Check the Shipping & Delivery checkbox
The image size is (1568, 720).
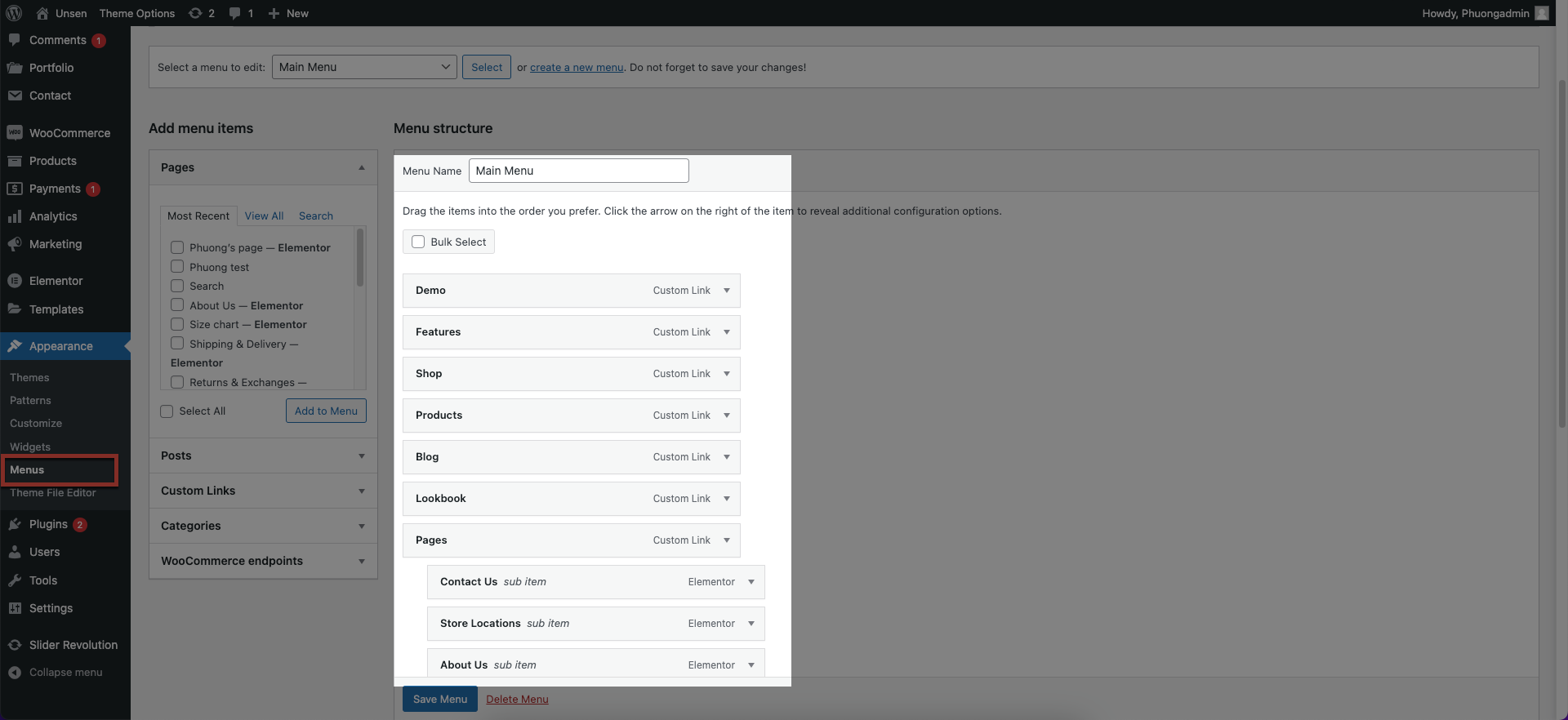click(177, 343)
